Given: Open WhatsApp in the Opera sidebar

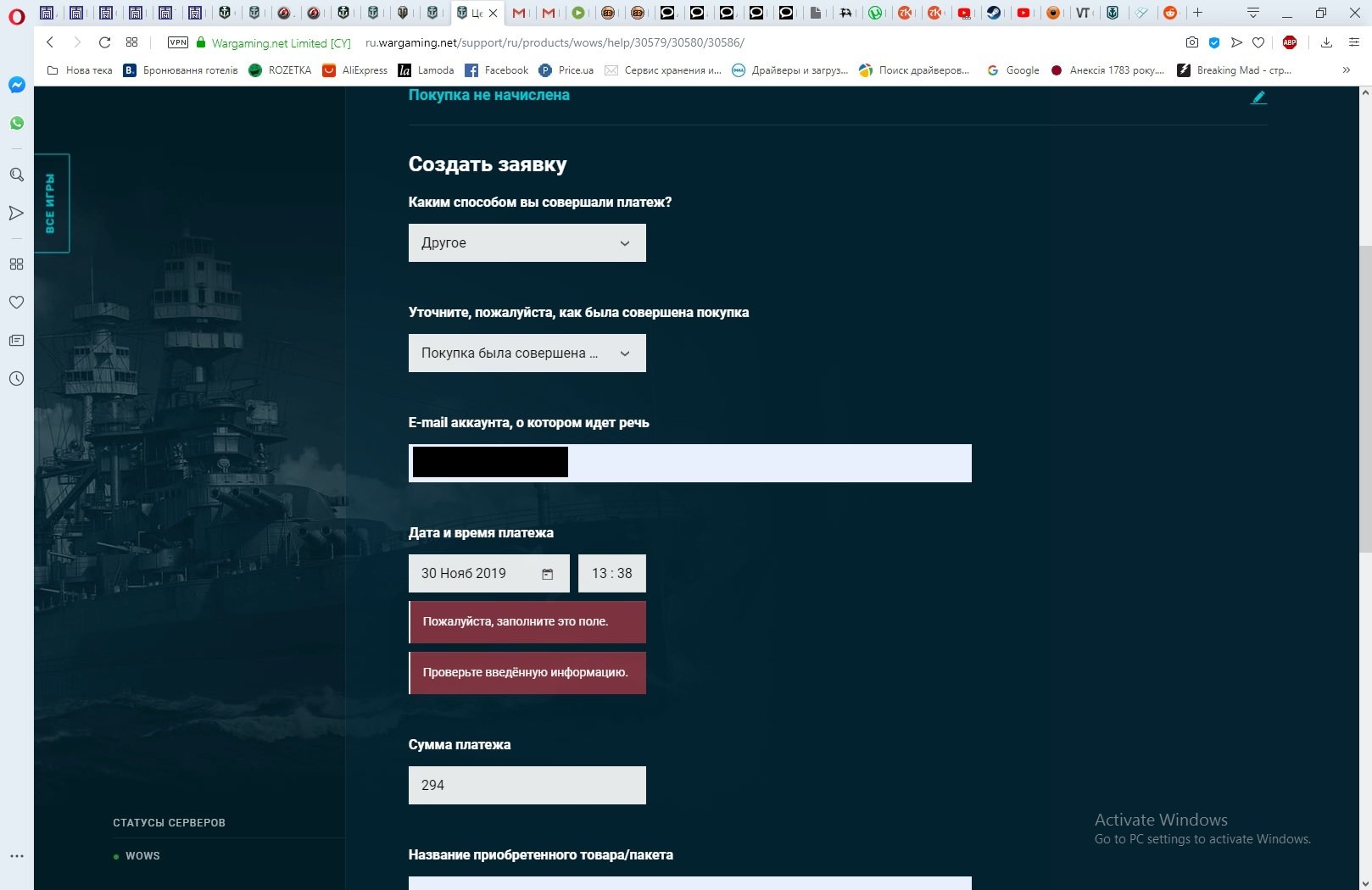Looking at the screenshot, I should point(16,123).
